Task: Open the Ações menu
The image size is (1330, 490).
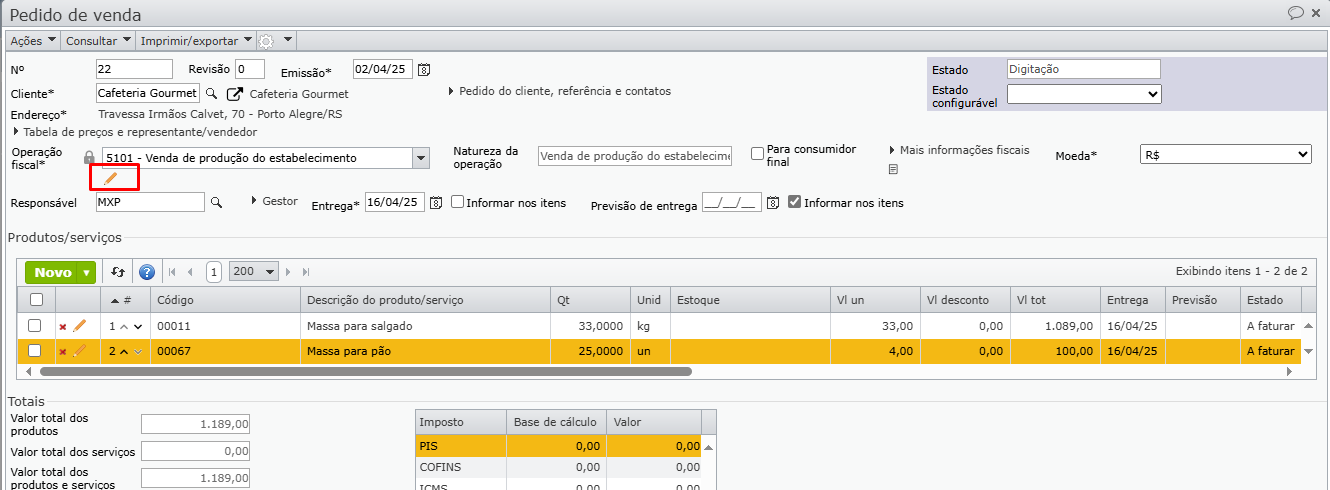Action: point(33,41)
